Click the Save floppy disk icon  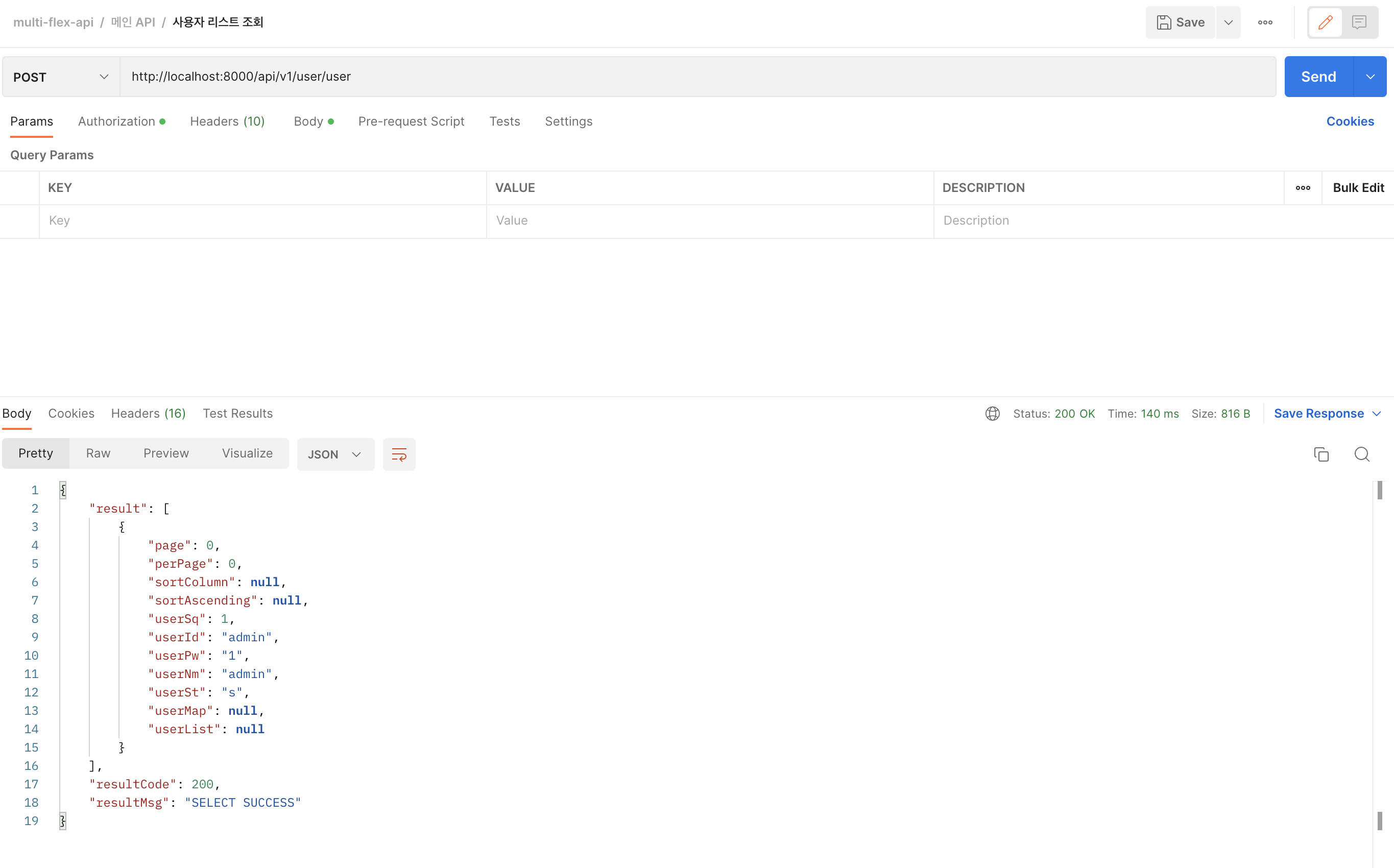(x=1164, y=22)
